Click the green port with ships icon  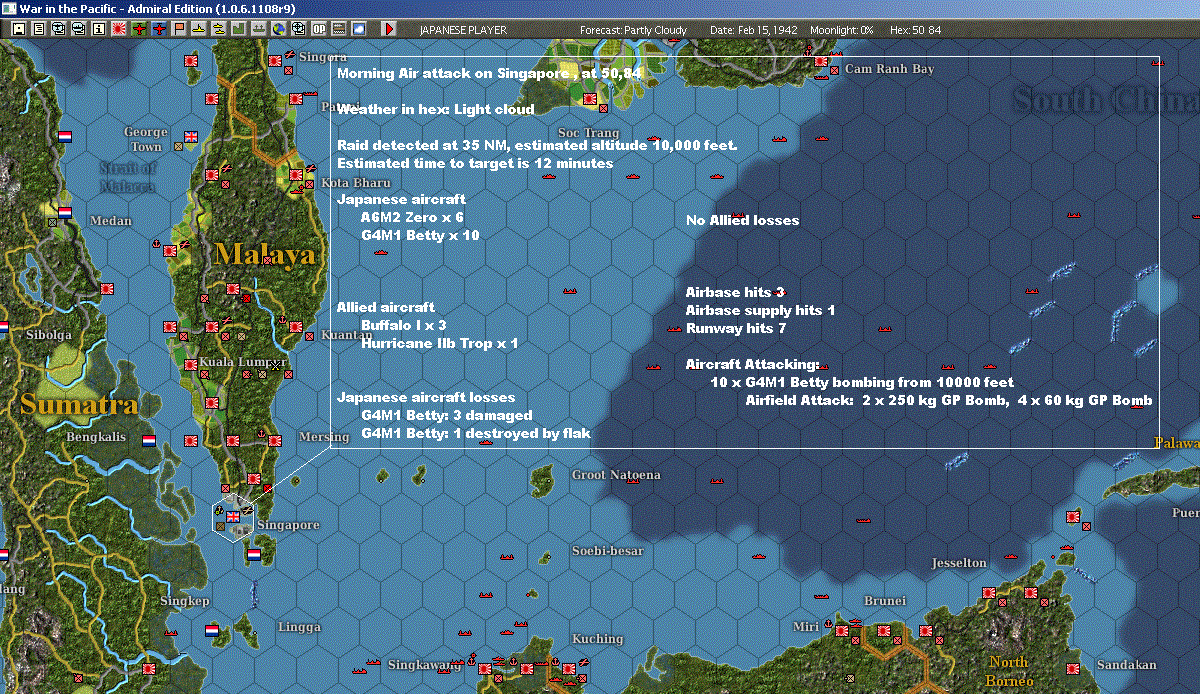coord(259,29)
